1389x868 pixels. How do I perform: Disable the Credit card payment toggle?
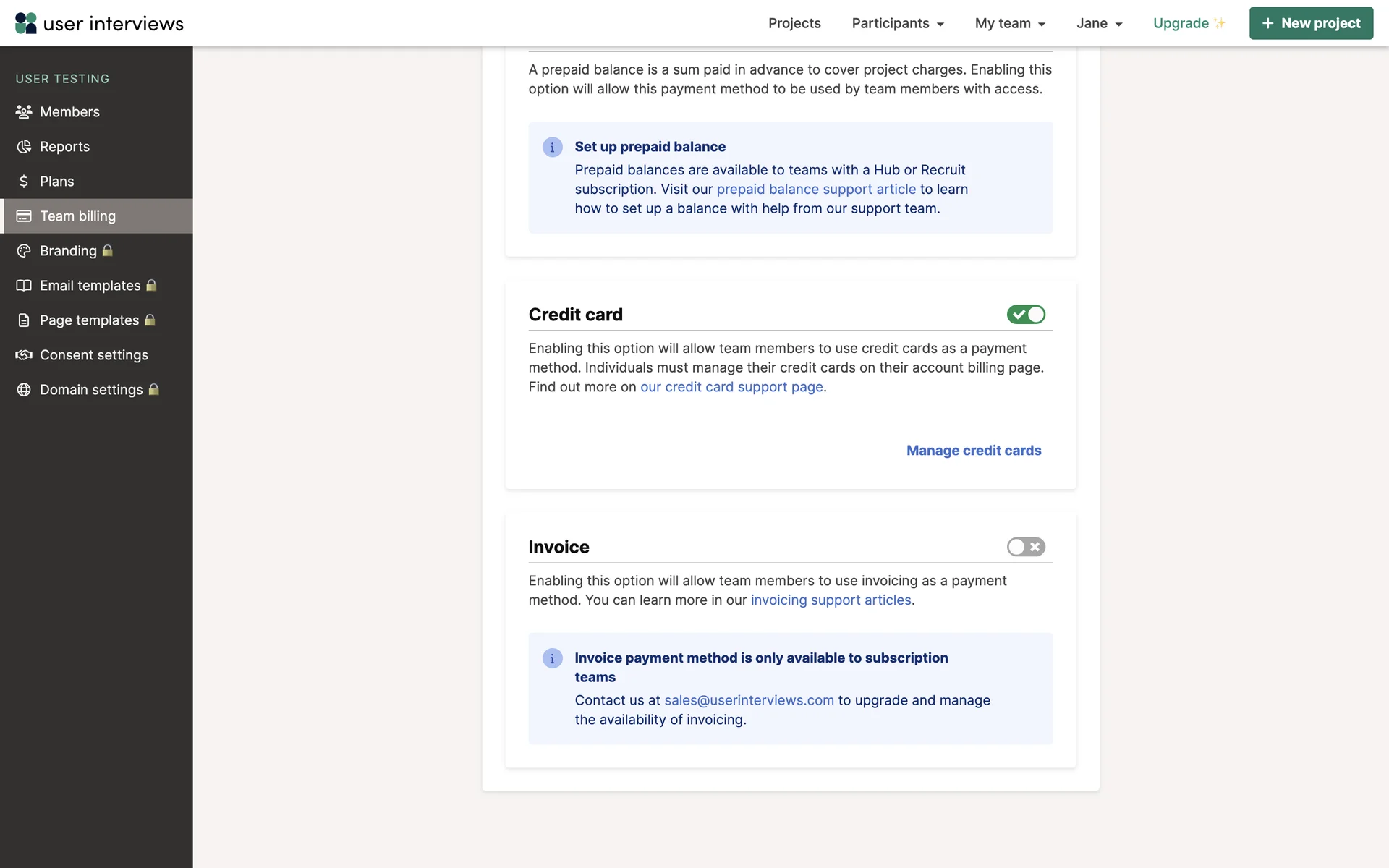pyautogui.click(x=1025, y=315)
